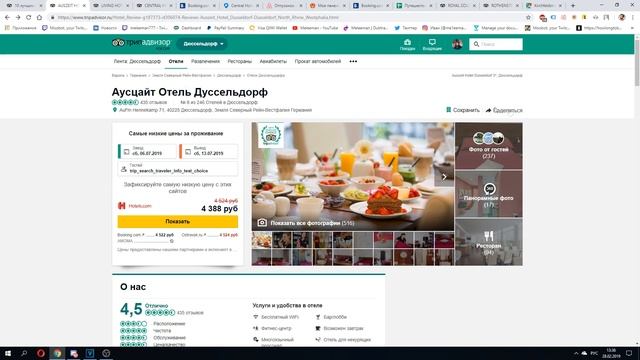Open the Dashboard bookmark

pos(187,28)
